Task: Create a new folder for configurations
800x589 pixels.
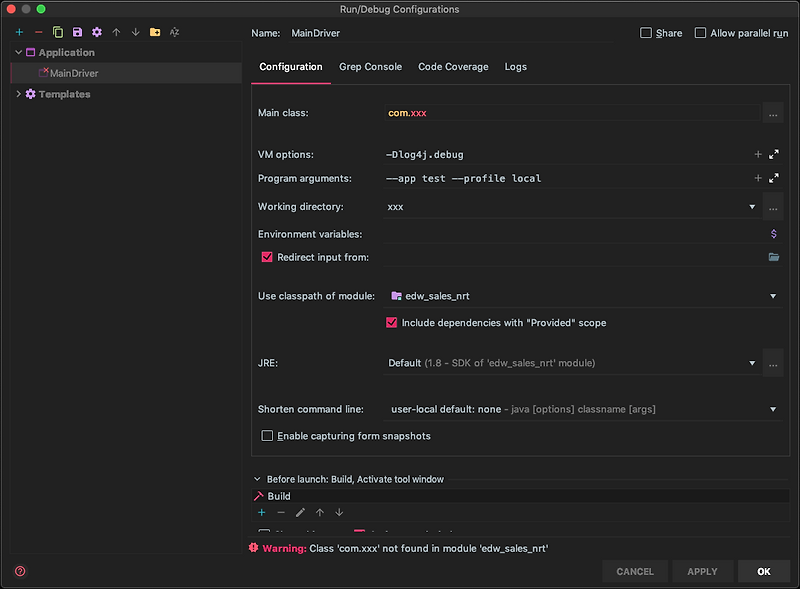Action: coord(153,32)
